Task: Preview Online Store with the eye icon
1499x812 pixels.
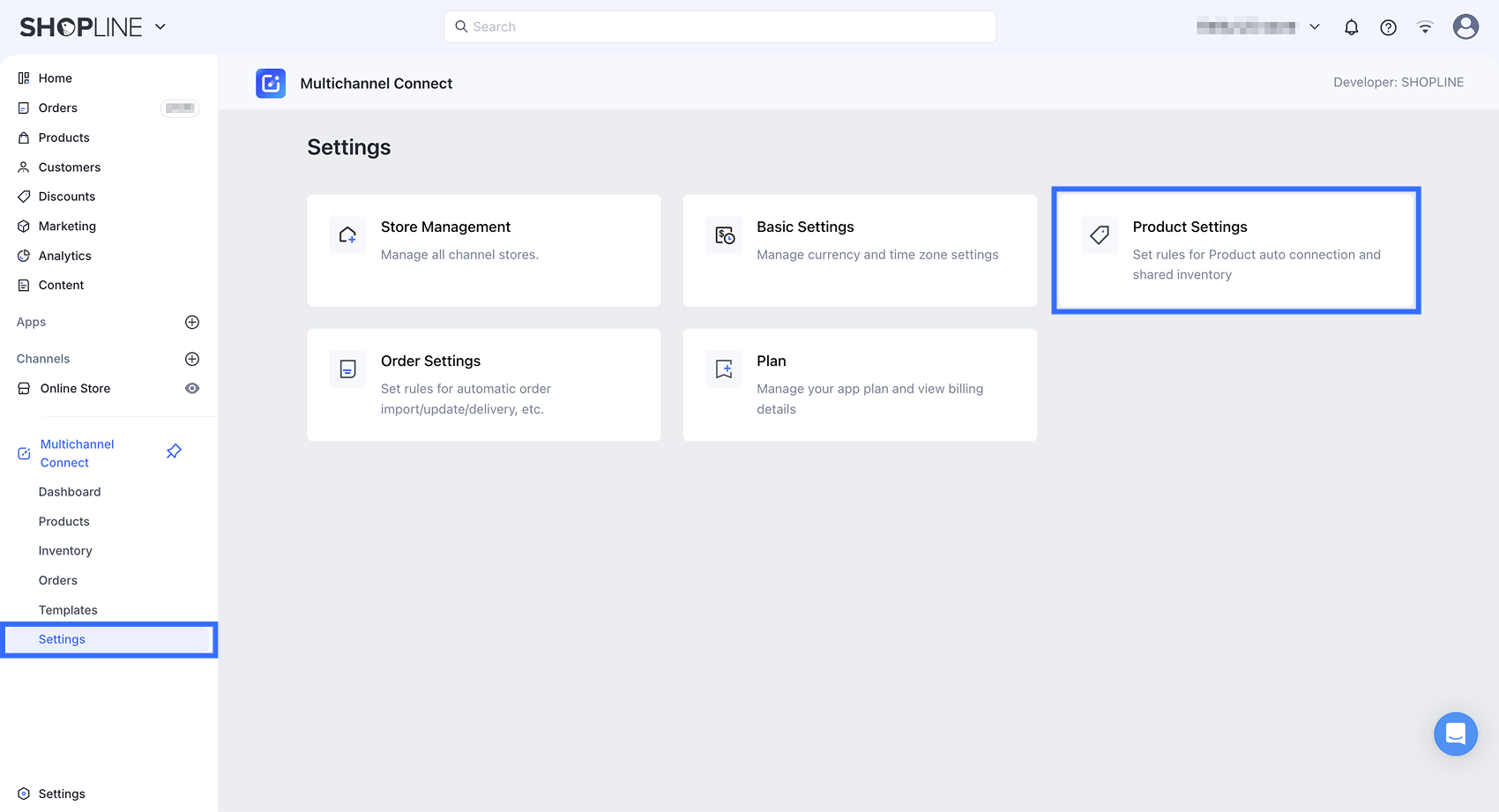Action: click(192, 389)
